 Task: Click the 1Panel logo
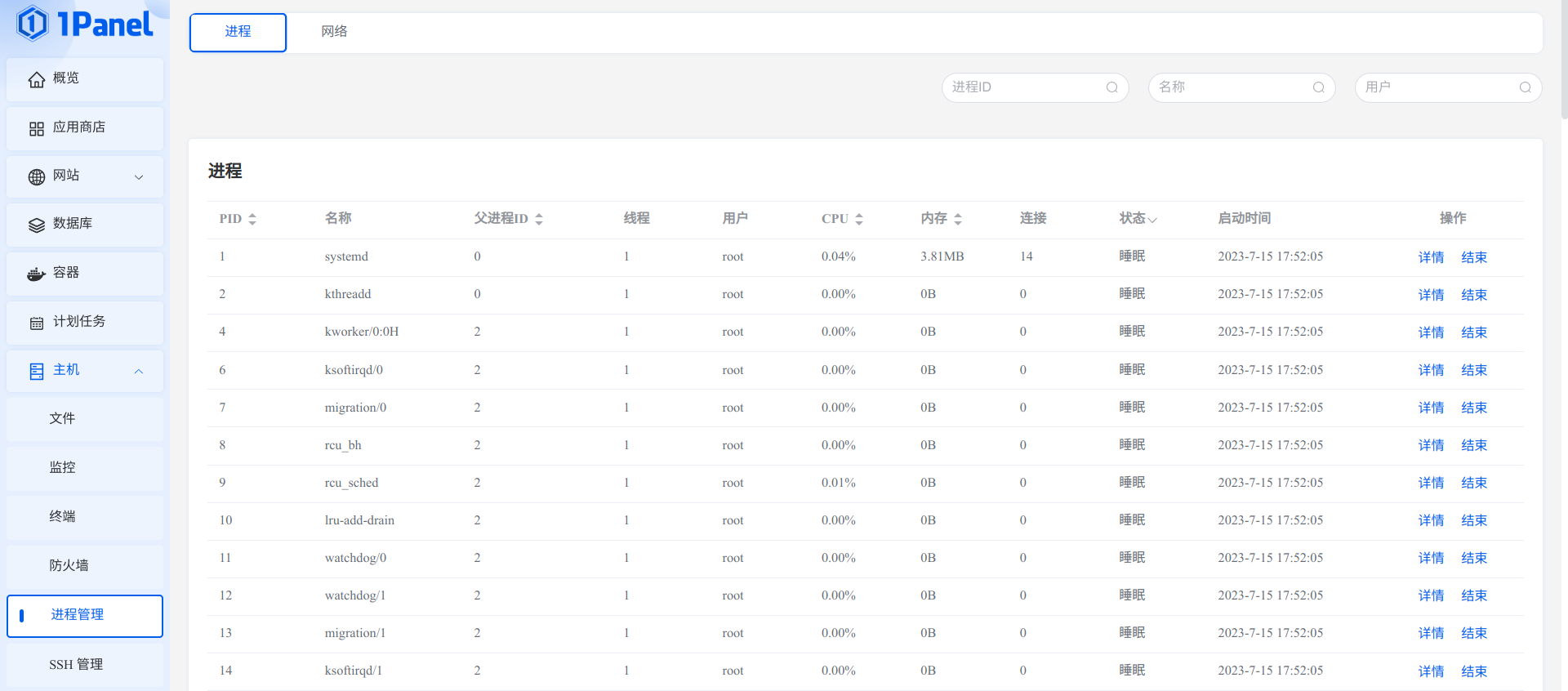(x=84, y=24)
